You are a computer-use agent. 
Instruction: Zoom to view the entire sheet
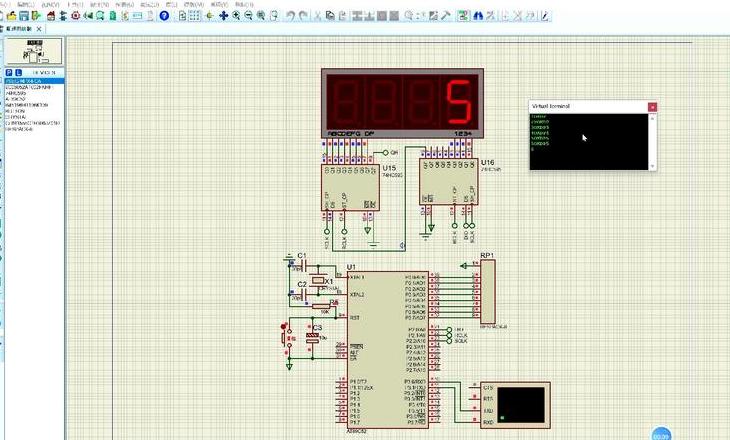(261, 16)
